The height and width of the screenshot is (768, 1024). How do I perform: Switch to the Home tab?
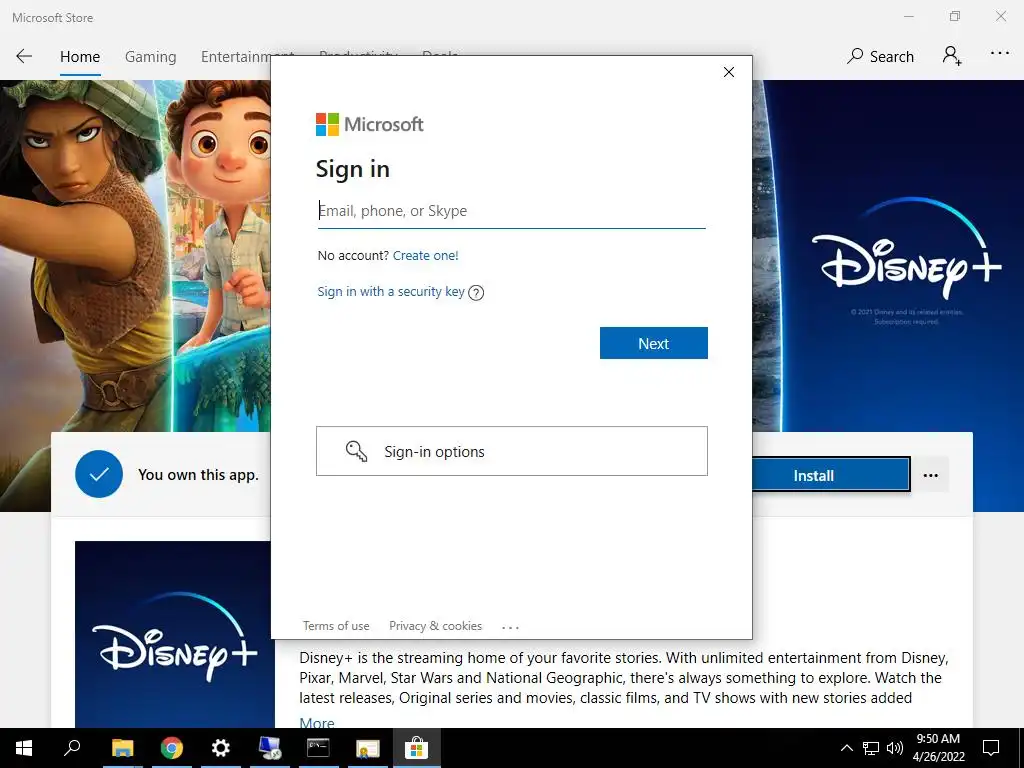pos(80,57)
